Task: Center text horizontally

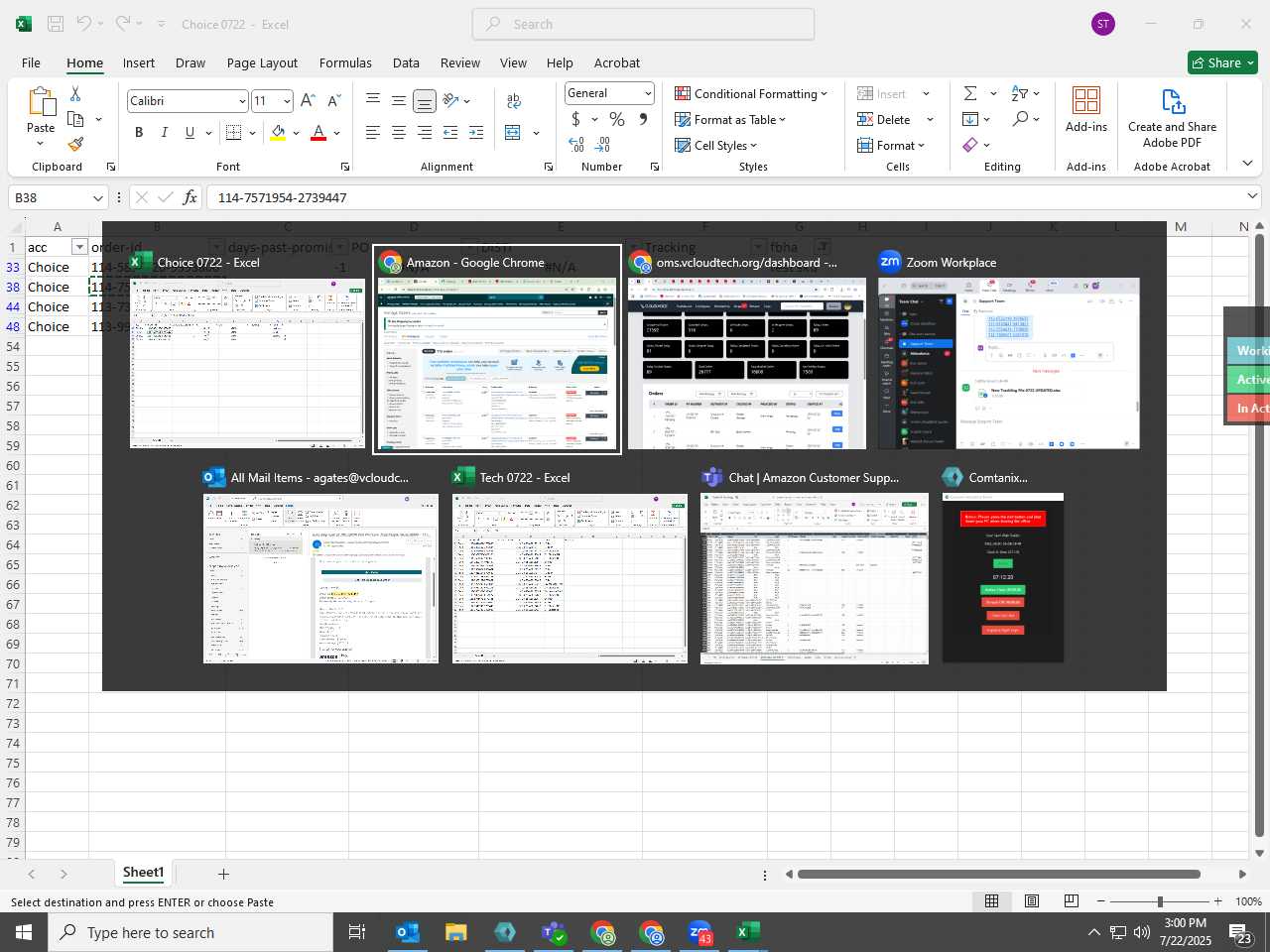Action: (399, 132)
